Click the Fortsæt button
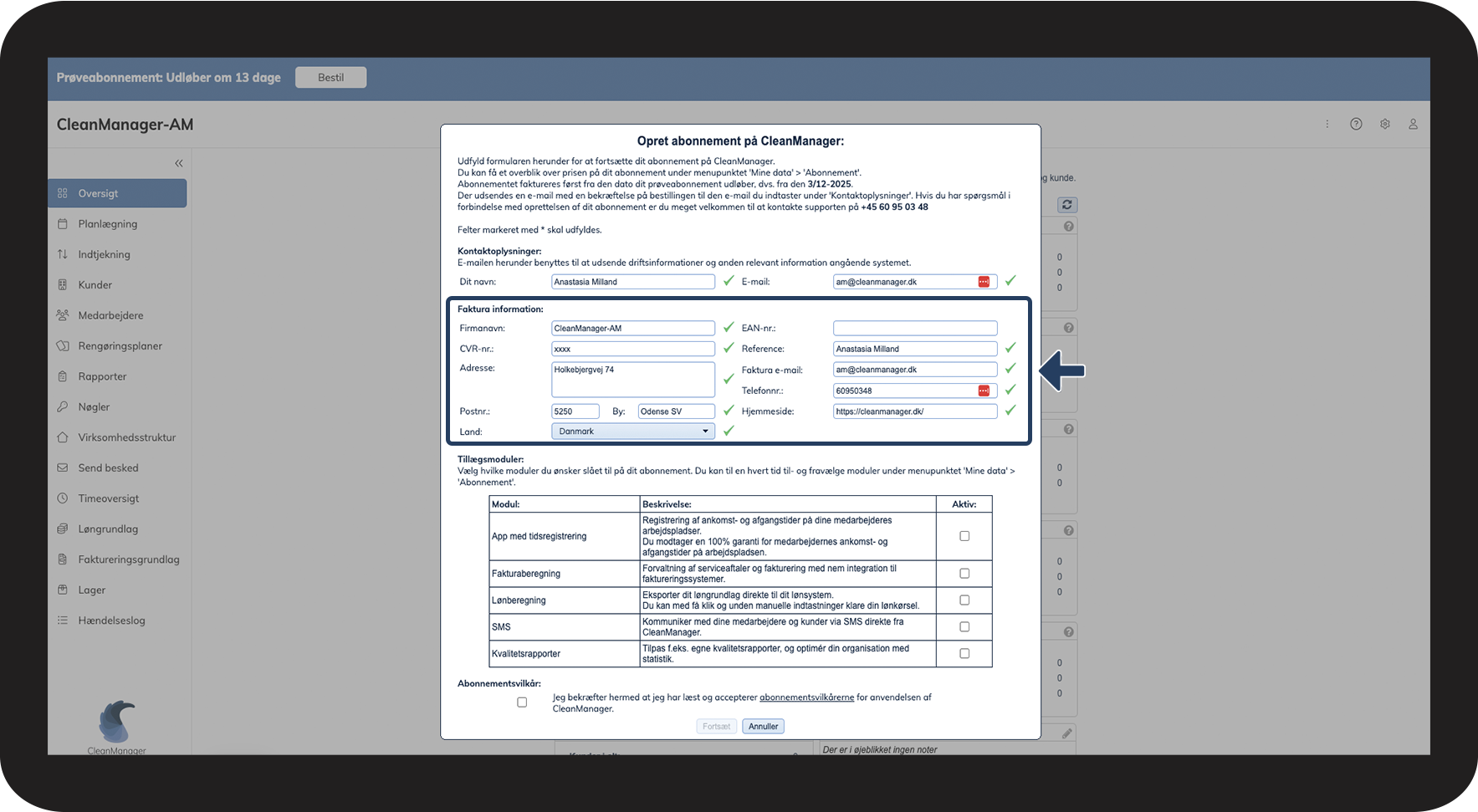Viewport: 1478px width, 812px height. [716, 727]
